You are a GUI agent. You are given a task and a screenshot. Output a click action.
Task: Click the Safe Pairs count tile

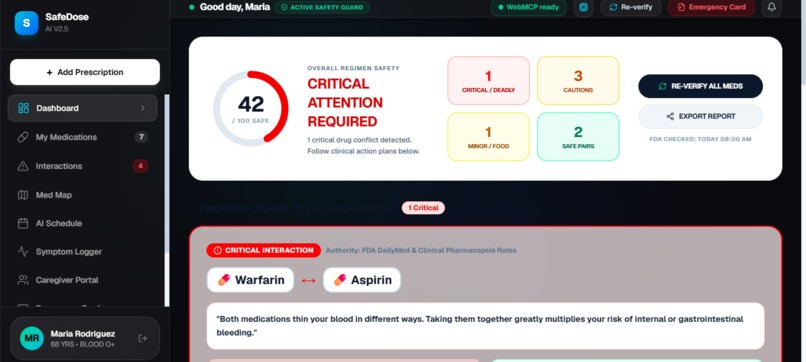[578, 137]
